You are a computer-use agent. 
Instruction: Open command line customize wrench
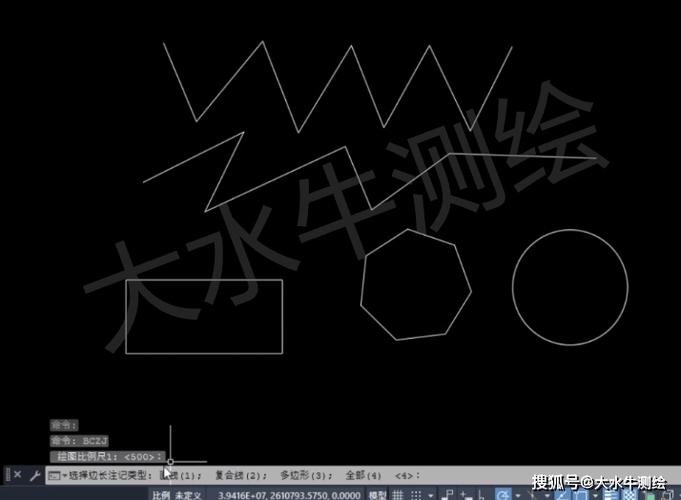tap(35, 475)
